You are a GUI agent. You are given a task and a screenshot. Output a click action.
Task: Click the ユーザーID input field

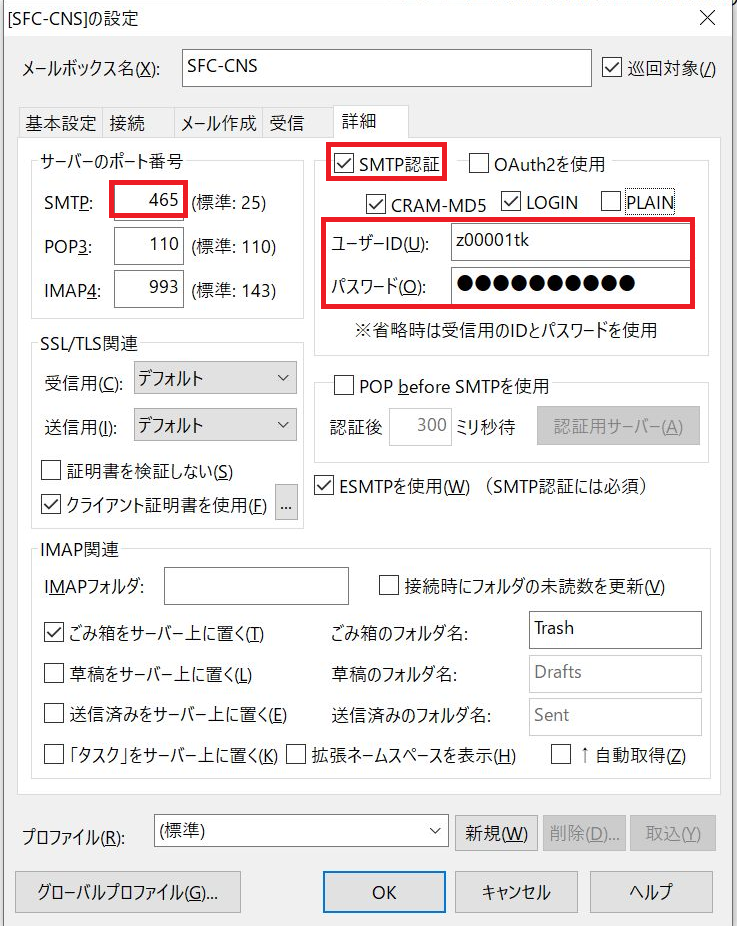pyautogui.click(x=570, y=243)
